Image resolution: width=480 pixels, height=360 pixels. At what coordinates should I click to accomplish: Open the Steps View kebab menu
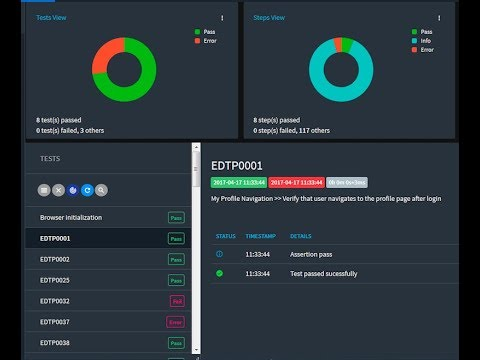click(x=439, y=18)
